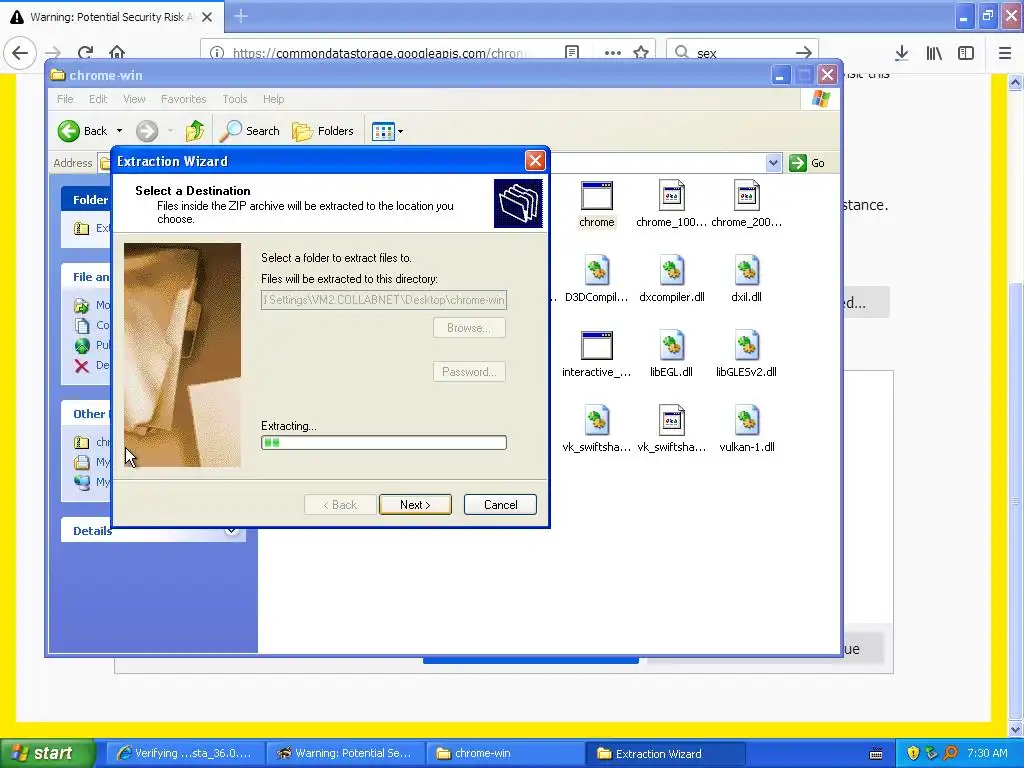Reload the page in Firefox
Screen dimensions: 1024x768
click(x=85, y=53)
